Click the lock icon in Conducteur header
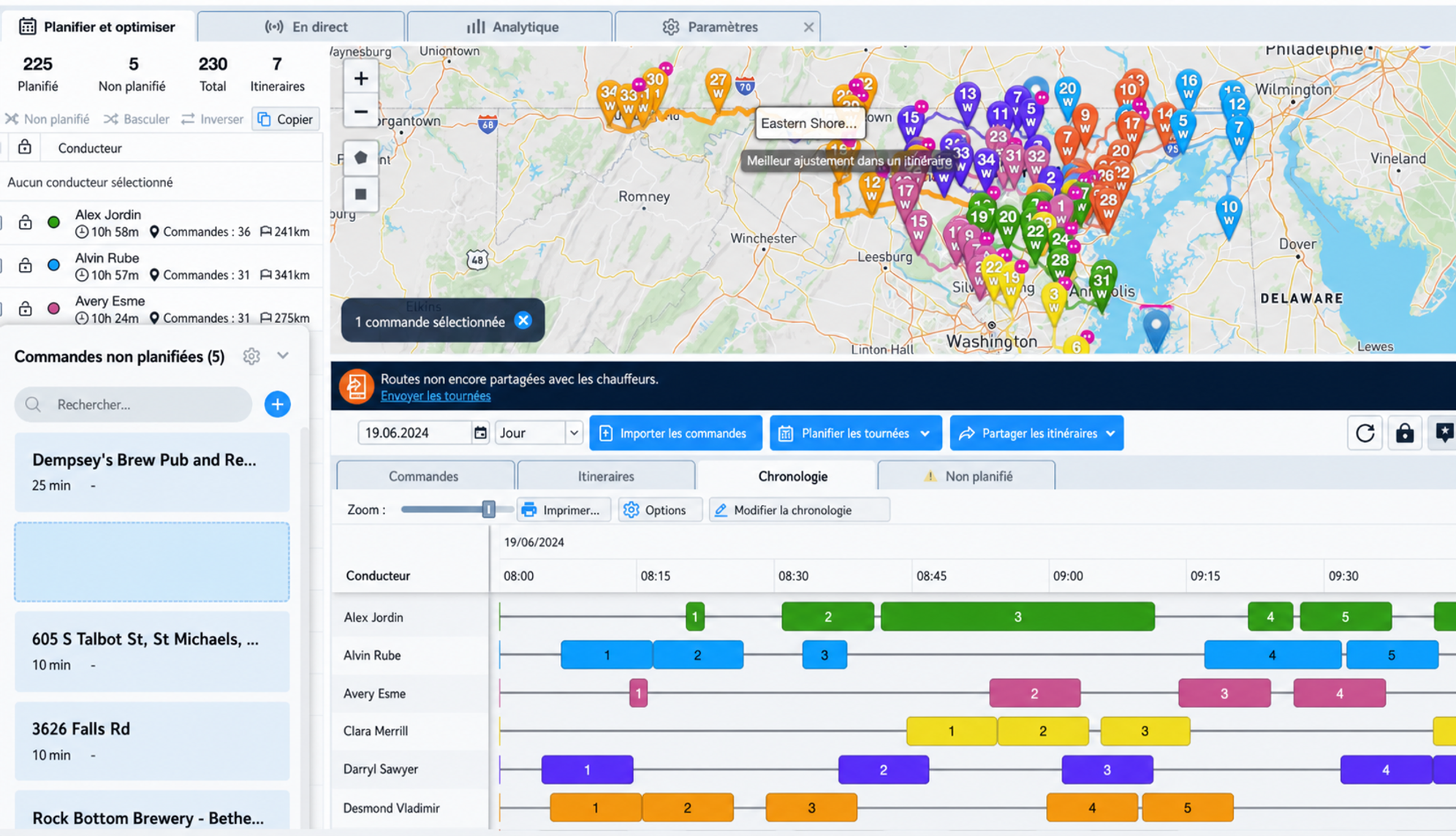This screenshot has width=1456, height=836. pyautogui.click(x=24, y=147)
